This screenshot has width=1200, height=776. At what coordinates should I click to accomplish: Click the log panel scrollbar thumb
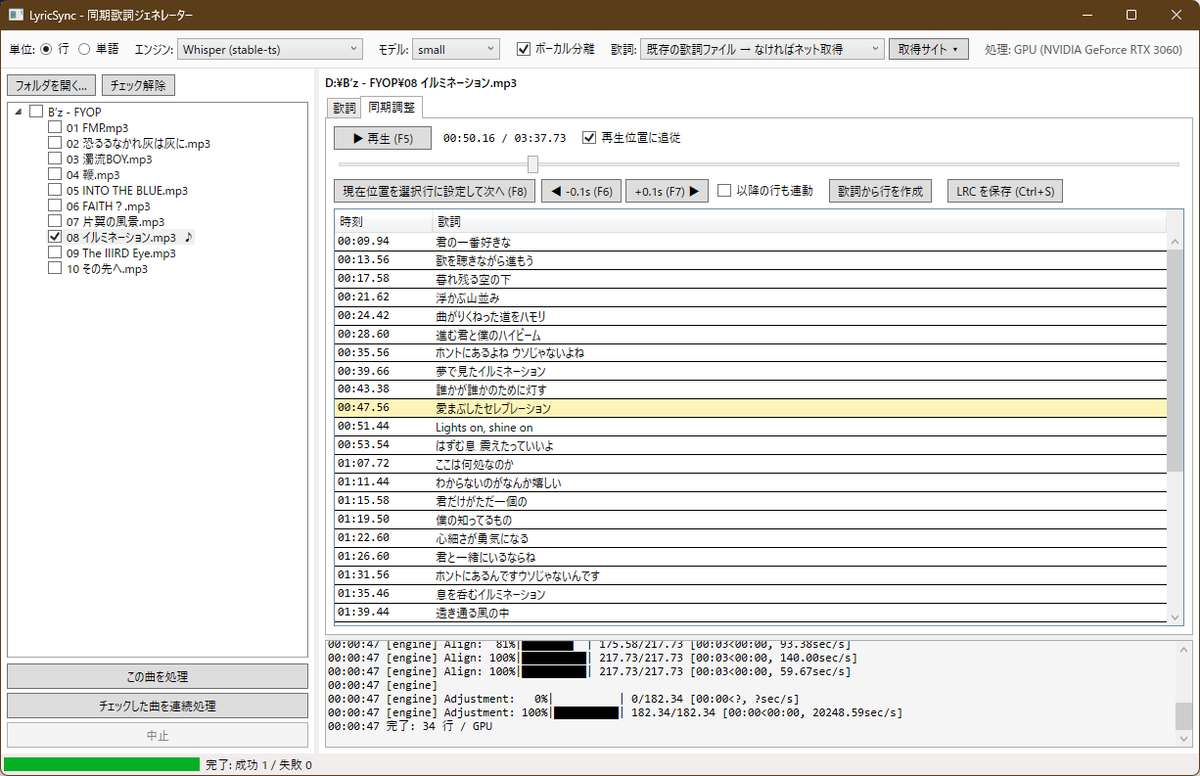1182,716
